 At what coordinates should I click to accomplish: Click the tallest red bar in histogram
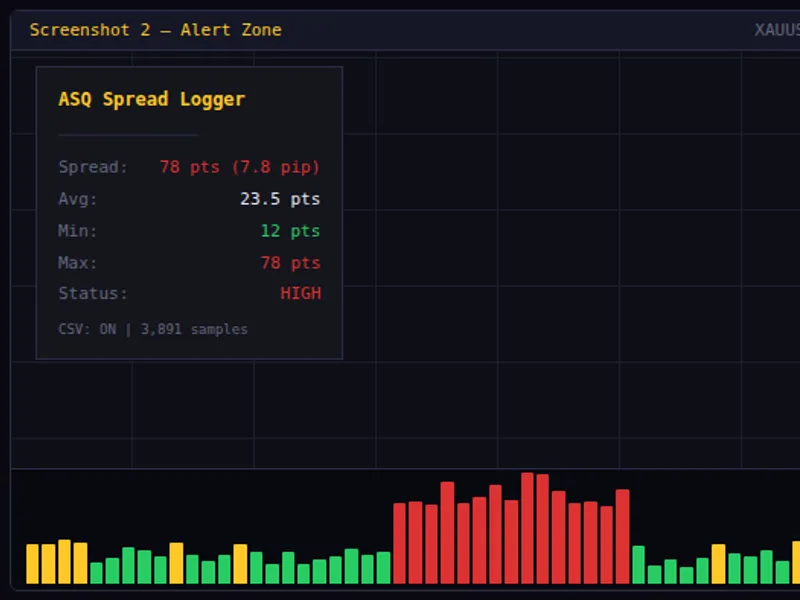(x=527, y=528)
